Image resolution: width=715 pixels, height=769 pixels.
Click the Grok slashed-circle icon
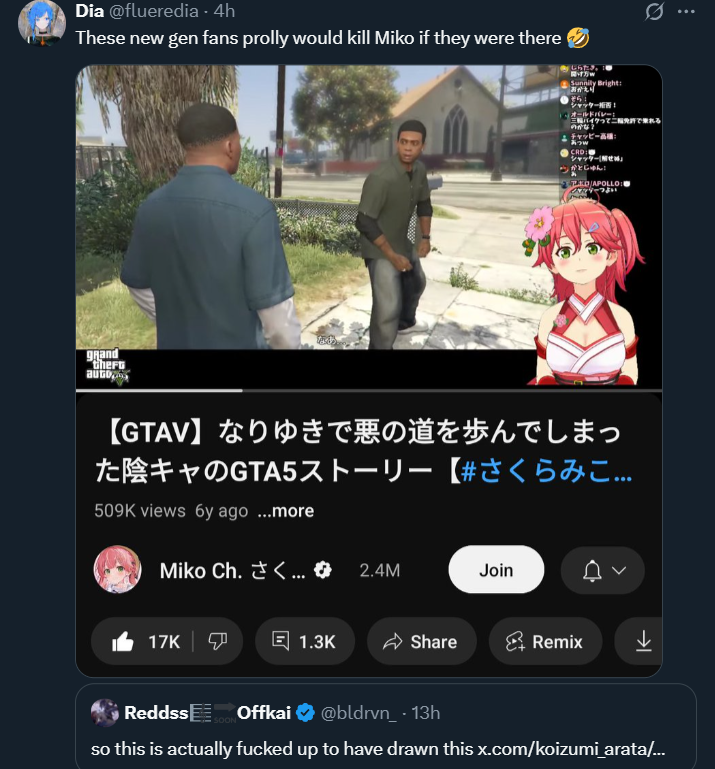click(x=654, y=11)
